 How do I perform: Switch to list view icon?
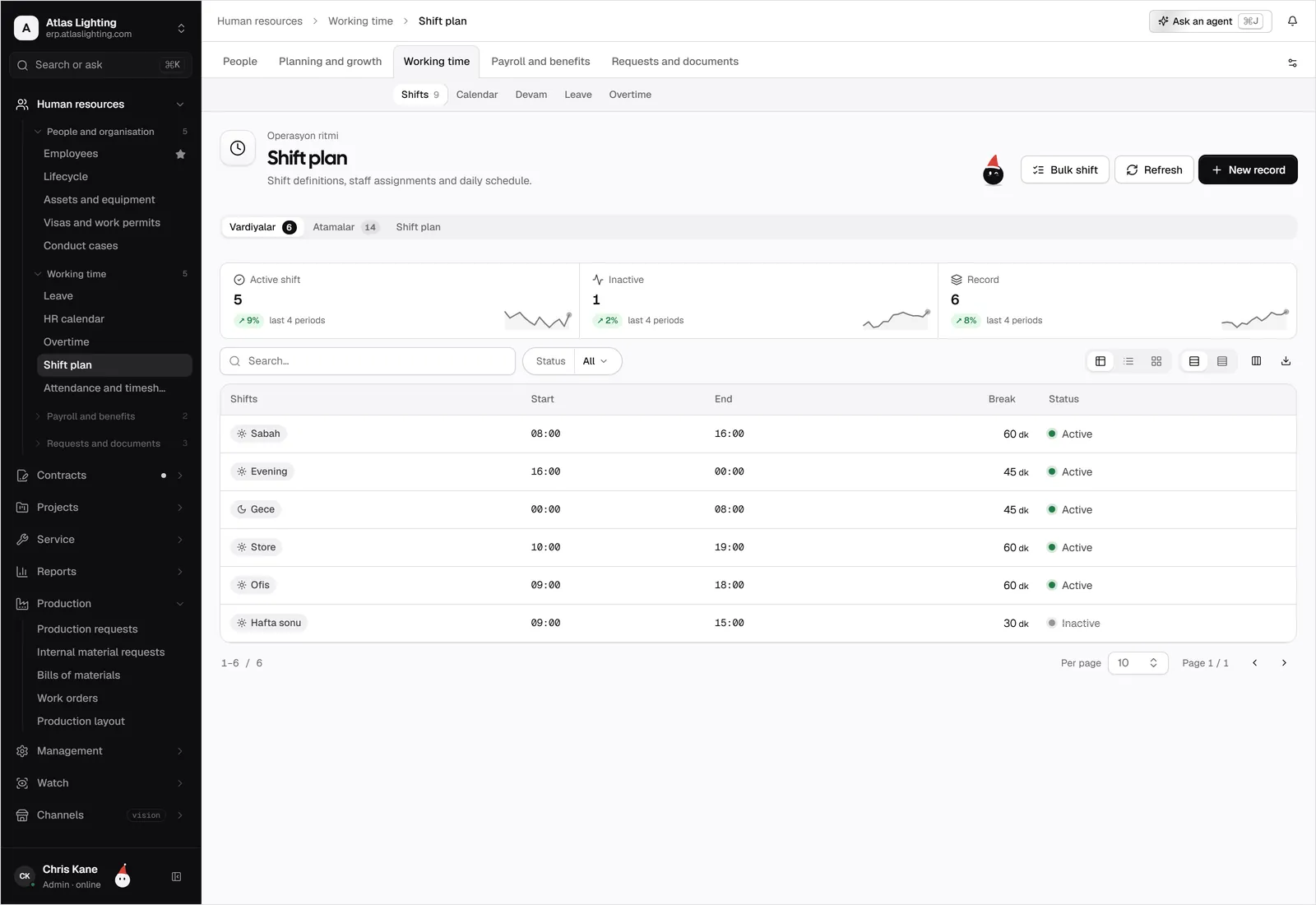[1128, 361]
